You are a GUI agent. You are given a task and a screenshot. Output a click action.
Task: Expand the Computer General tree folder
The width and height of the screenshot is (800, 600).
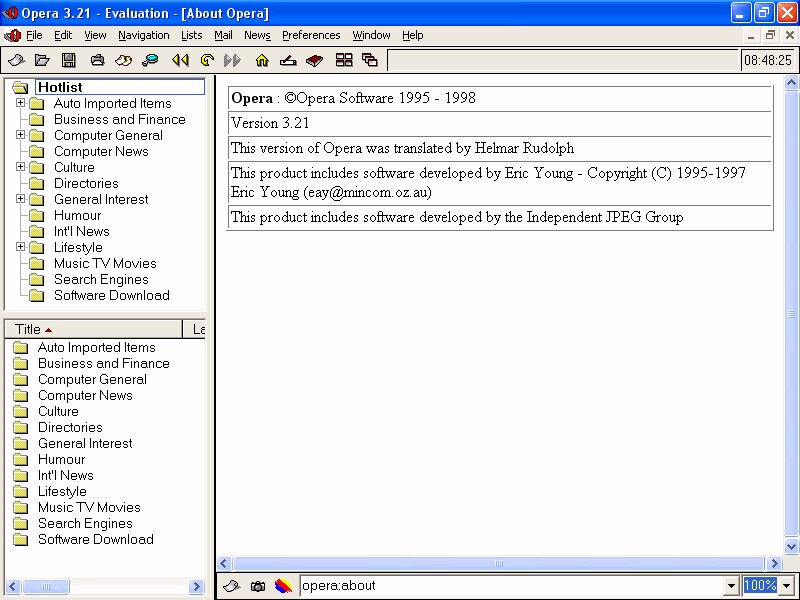(x=20, y=135)
